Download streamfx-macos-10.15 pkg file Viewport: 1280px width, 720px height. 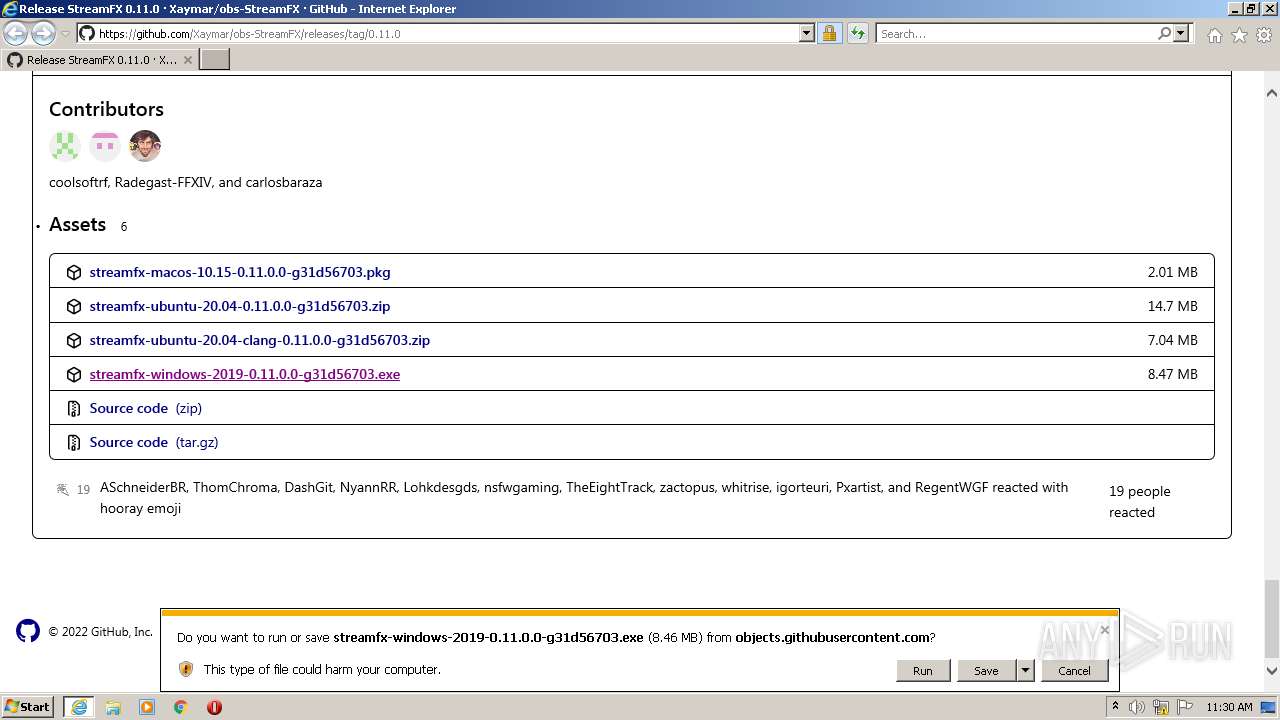point(240,272)
